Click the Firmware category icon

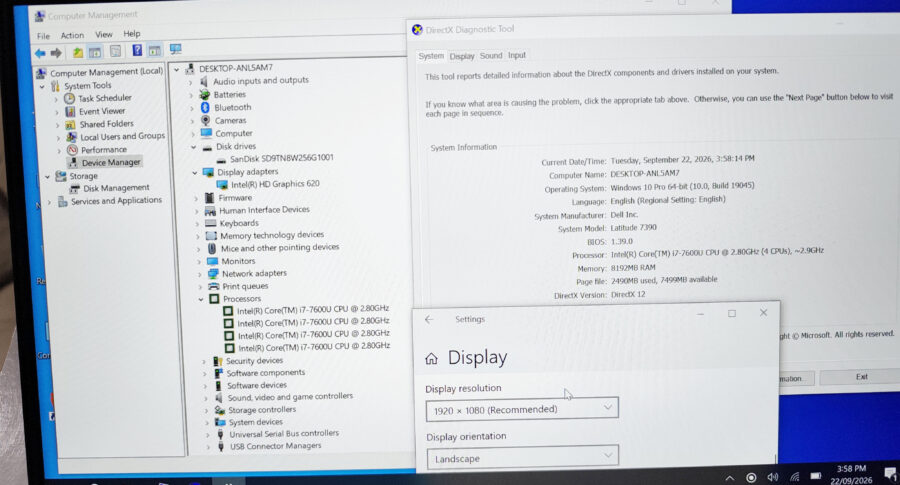[210, 198]
